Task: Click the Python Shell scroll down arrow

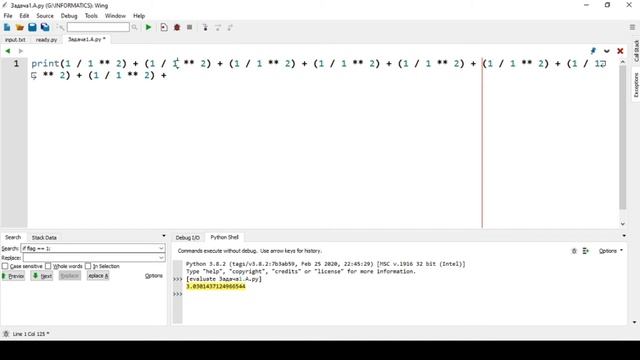Action: pyautogui.click(x=634, y=322)
